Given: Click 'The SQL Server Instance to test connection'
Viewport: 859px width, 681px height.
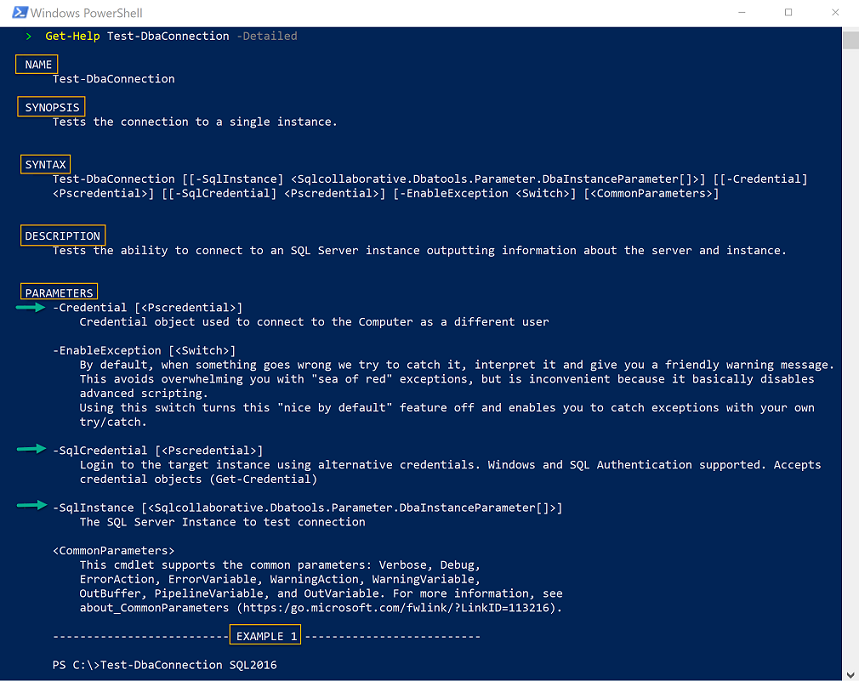Looking at the screenshot, I should 222,522.
